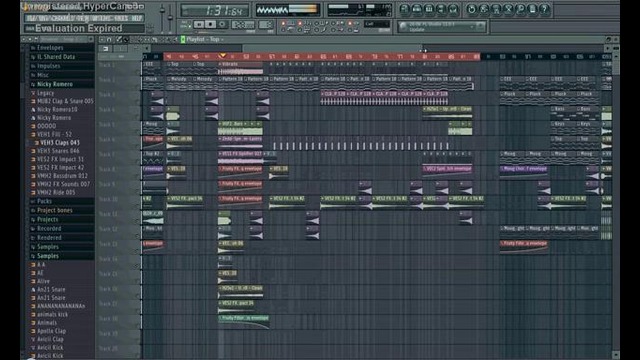The width and height of the screenshot is (640, 360).
Task: Click the Legacy item in browser
Action: 45,93
